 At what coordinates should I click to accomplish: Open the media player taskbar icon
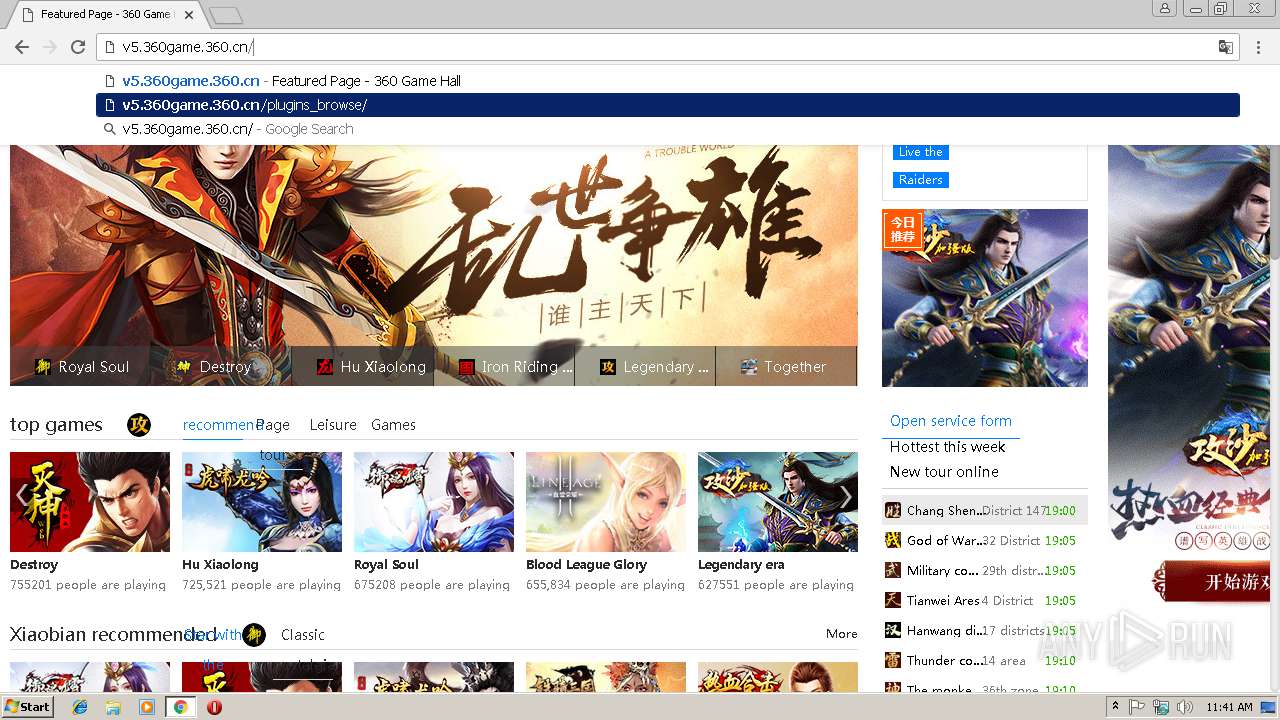[x=147, y=707]
